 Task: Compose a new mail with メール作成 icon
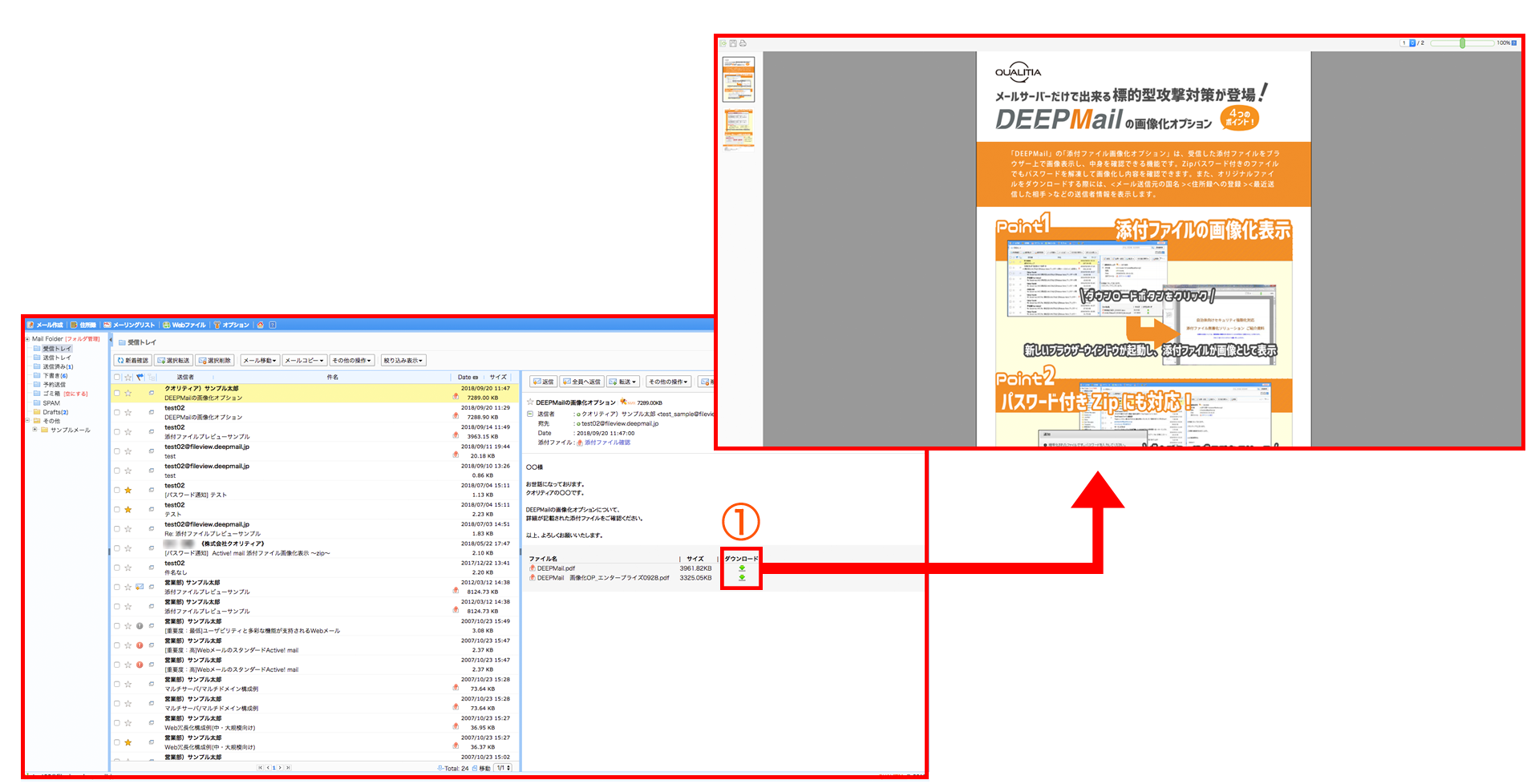pyautogui.click(x=50, y=325)
